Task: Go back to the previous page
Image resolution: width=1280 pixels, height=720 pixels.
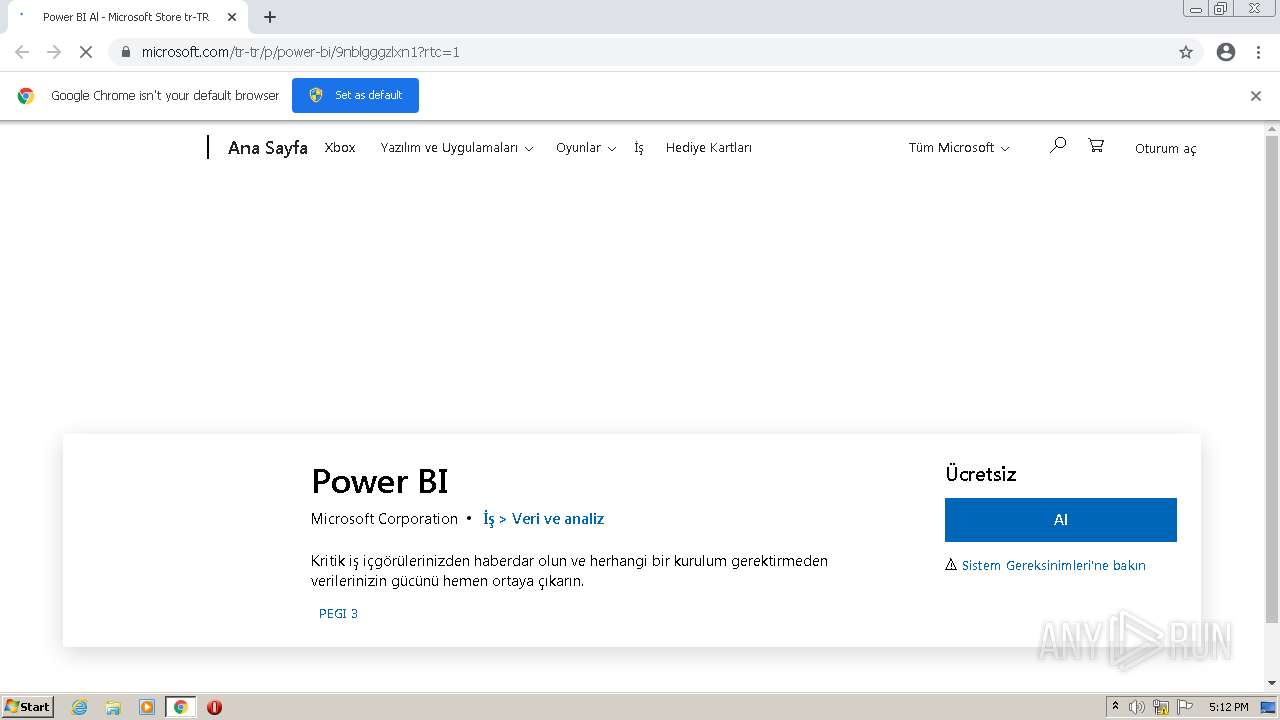Action: pyautogui.click(x=22, y=52)
